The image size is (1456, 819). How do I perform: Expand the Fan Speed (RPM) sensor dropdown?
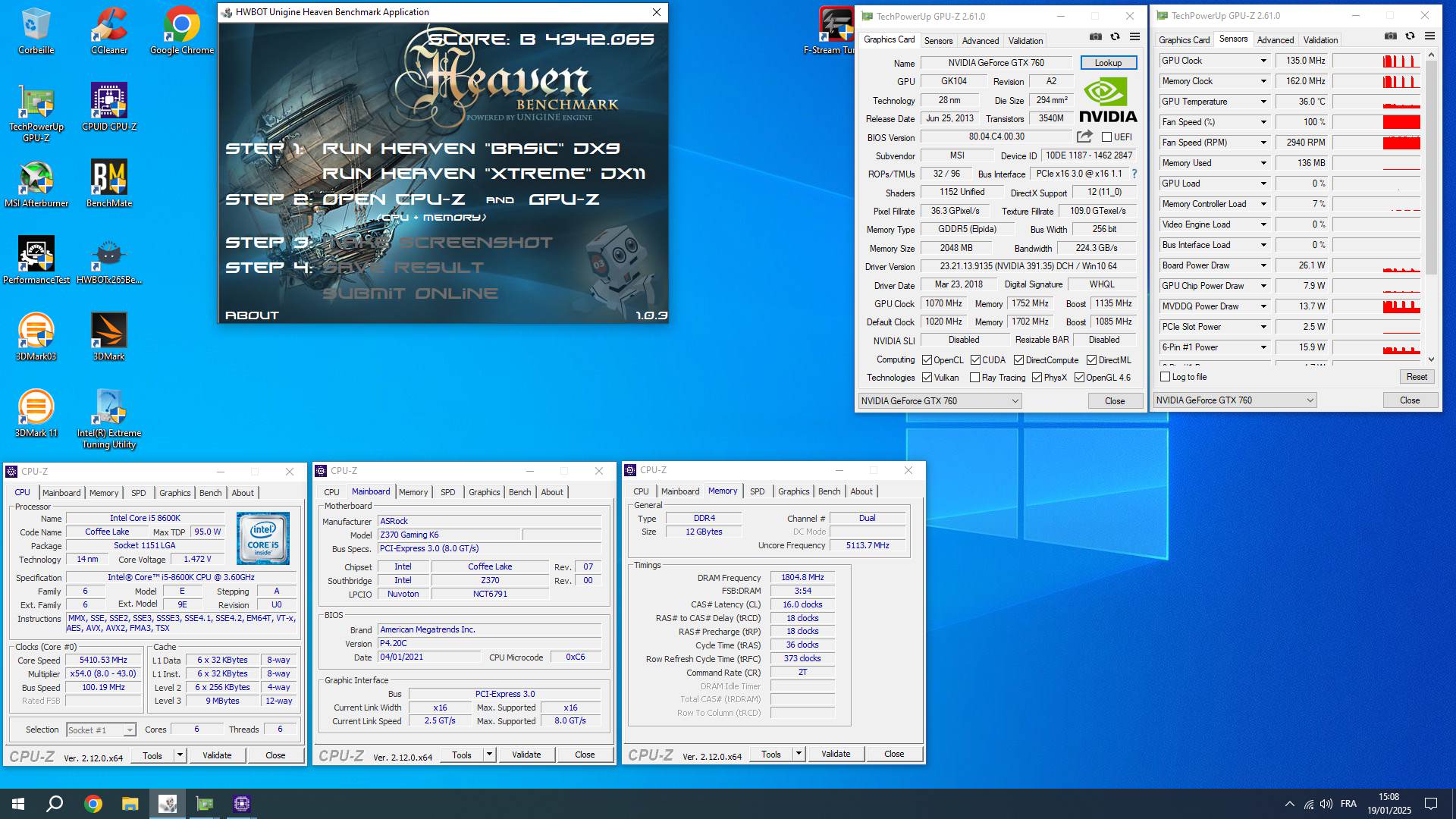point(1263,143)
